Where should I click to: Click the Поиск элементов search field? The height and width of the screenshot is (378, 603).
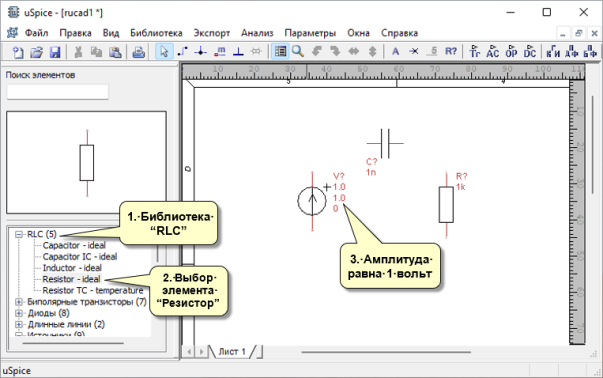(x=58, y=92)
